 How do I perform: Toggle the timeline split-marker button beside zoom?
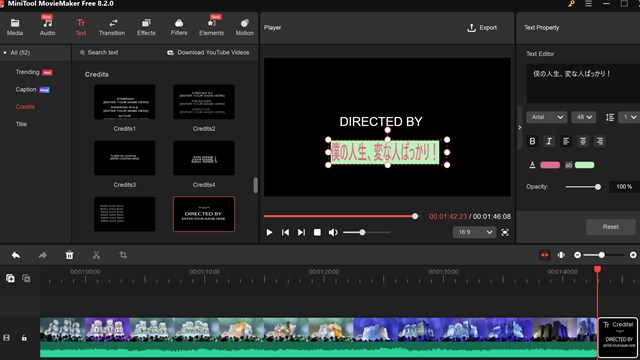562,255
